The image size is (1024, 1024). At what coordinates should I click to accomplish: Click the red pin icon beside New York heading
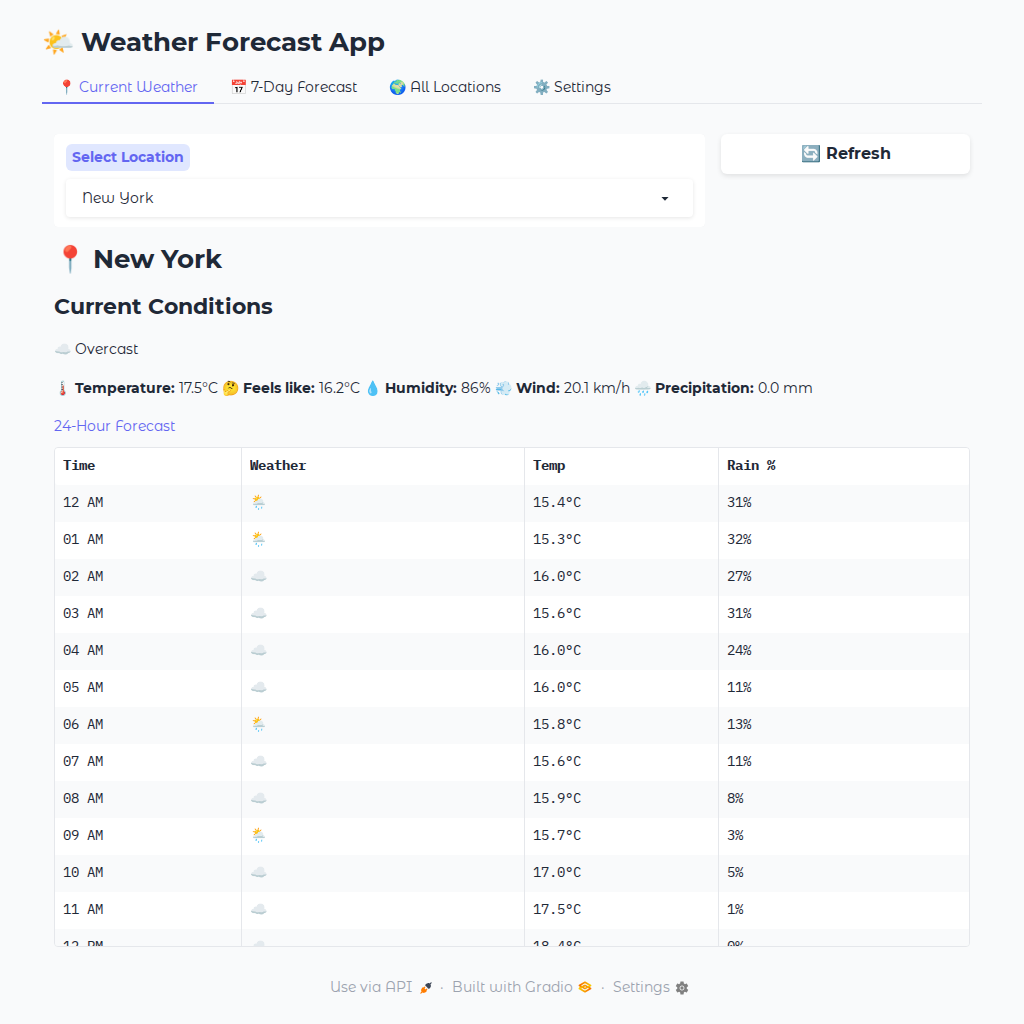(x=69, y=259)
